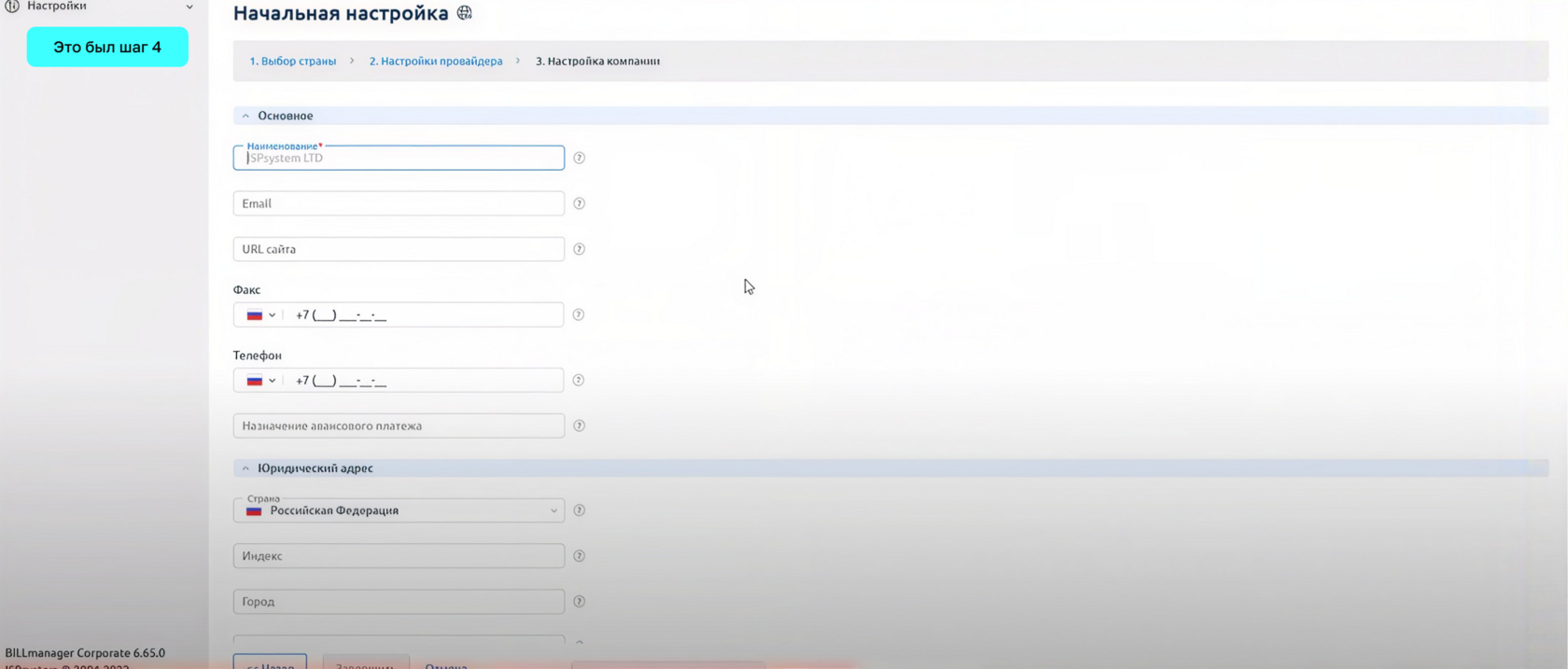Viewport: 1568px width, 669px height.
Task: Open the Страна Российская Федерация dropdown
Action: click(399, 510)
